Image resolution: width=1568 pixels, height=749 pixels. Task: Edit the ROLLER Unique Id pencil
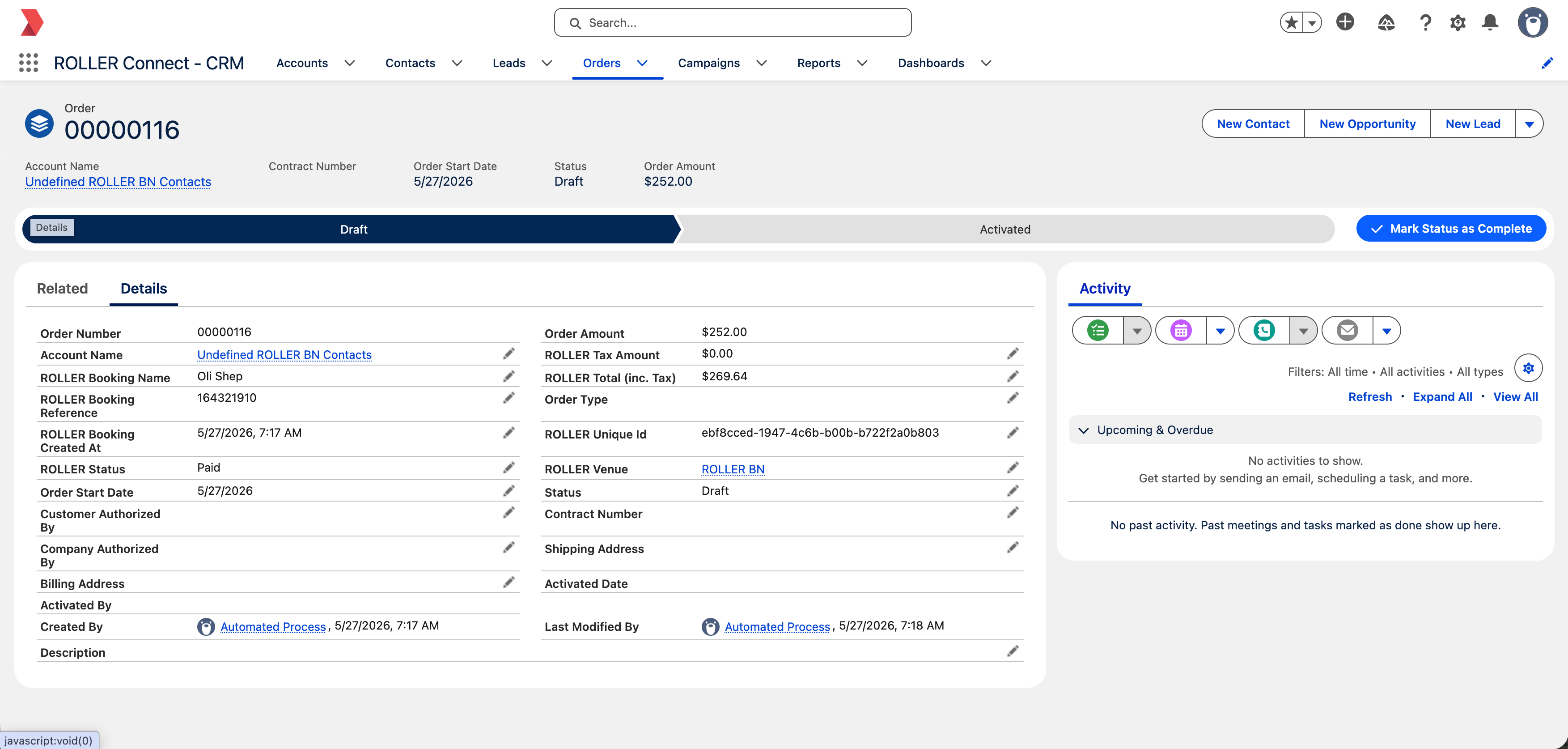coord(1013,433)
